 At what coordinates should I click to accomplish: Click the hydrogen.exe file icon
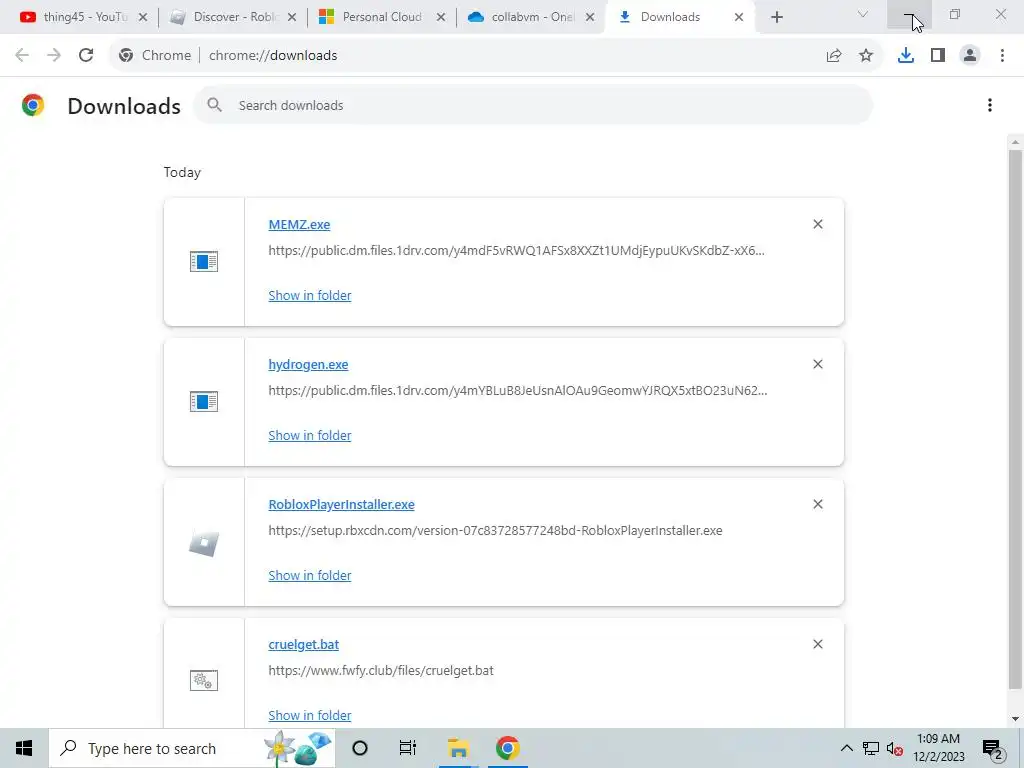(x=204, y=402)
